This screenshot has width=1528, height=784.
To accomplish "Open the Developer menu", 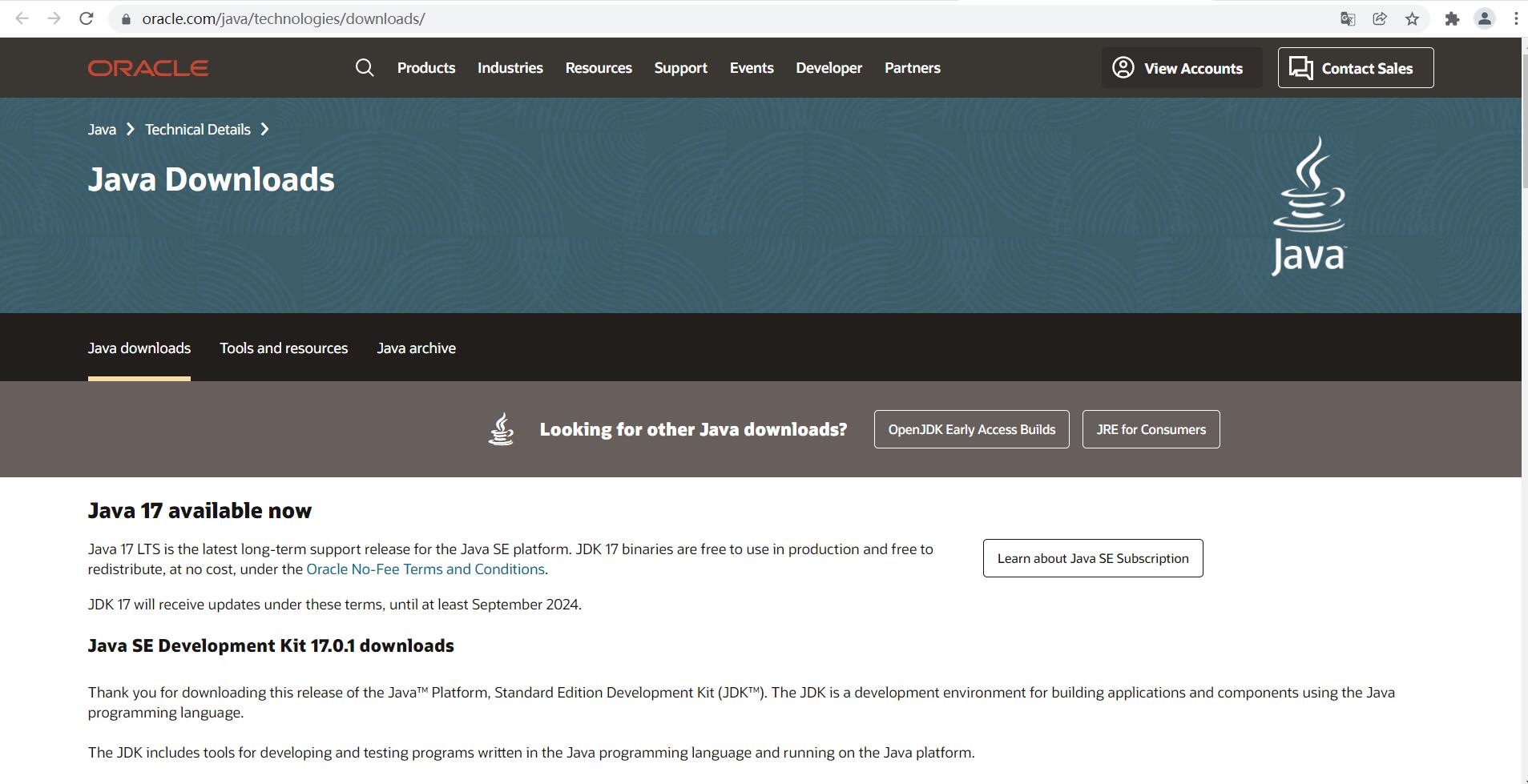I will pyautogui.click(x=829, y=68).
